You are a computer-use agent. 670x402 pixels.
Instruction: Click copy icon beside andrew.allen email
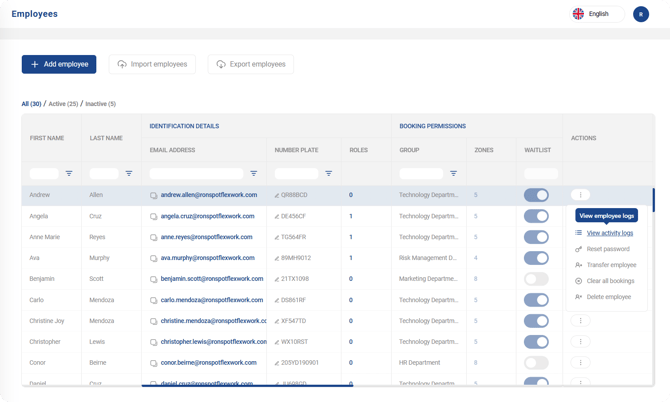(153, 195)
